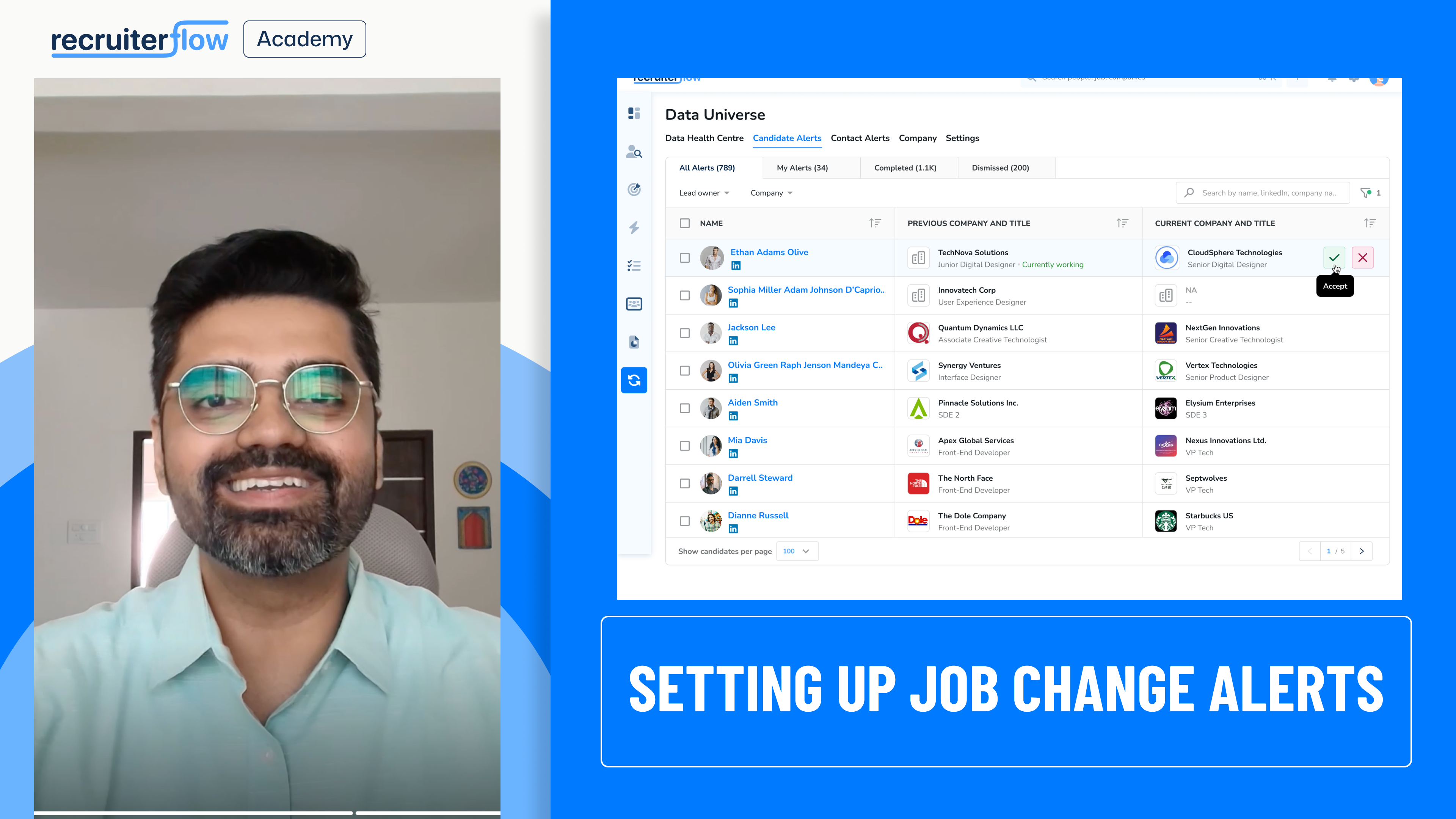
Task: Open the dashboard icon in the sidebar
Action: [634, 114]
